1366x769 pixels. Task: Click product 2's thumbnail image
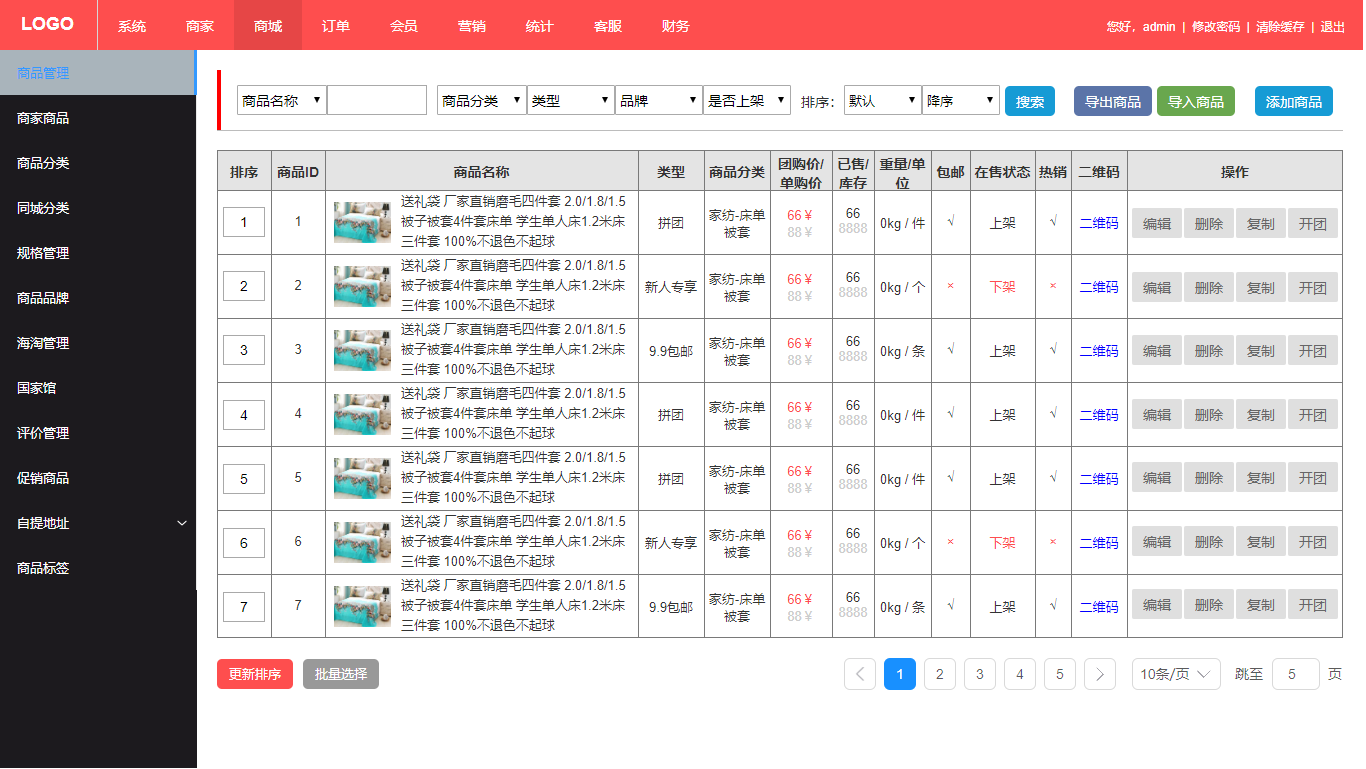[x=362, y=287]
